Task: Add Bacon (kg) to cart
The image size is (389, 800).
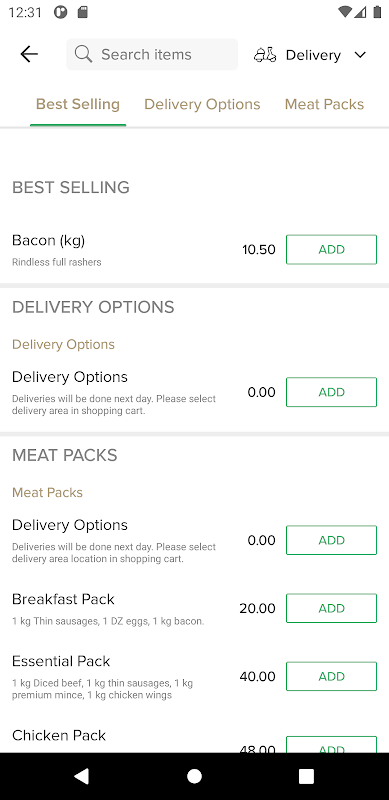Action: point(331,249)
